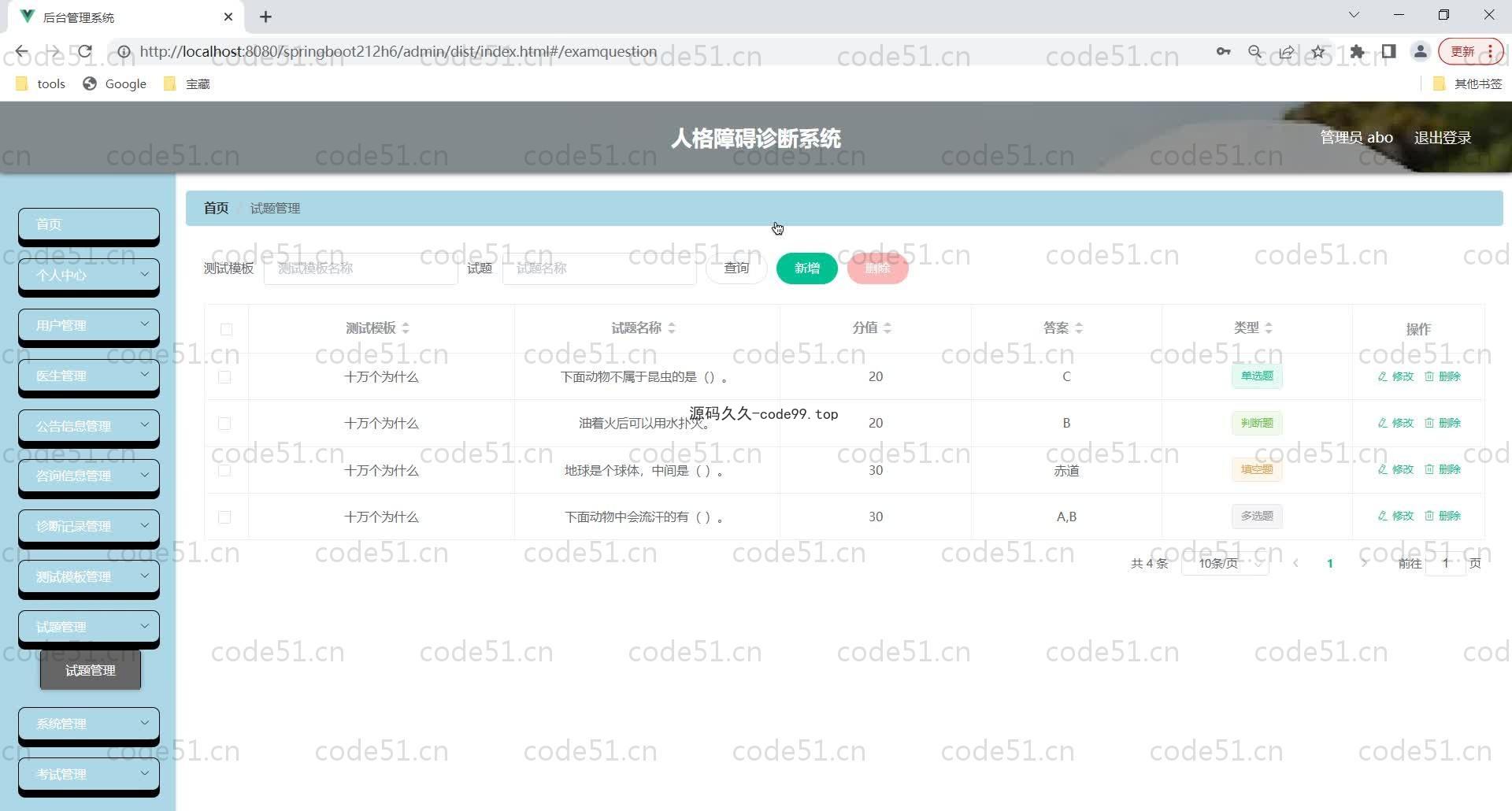Image resolution: width=1512 pixels, height=811 pixels.
Task: Expand the 公告信息管理 sidebar menu
Action: [89, 426]
